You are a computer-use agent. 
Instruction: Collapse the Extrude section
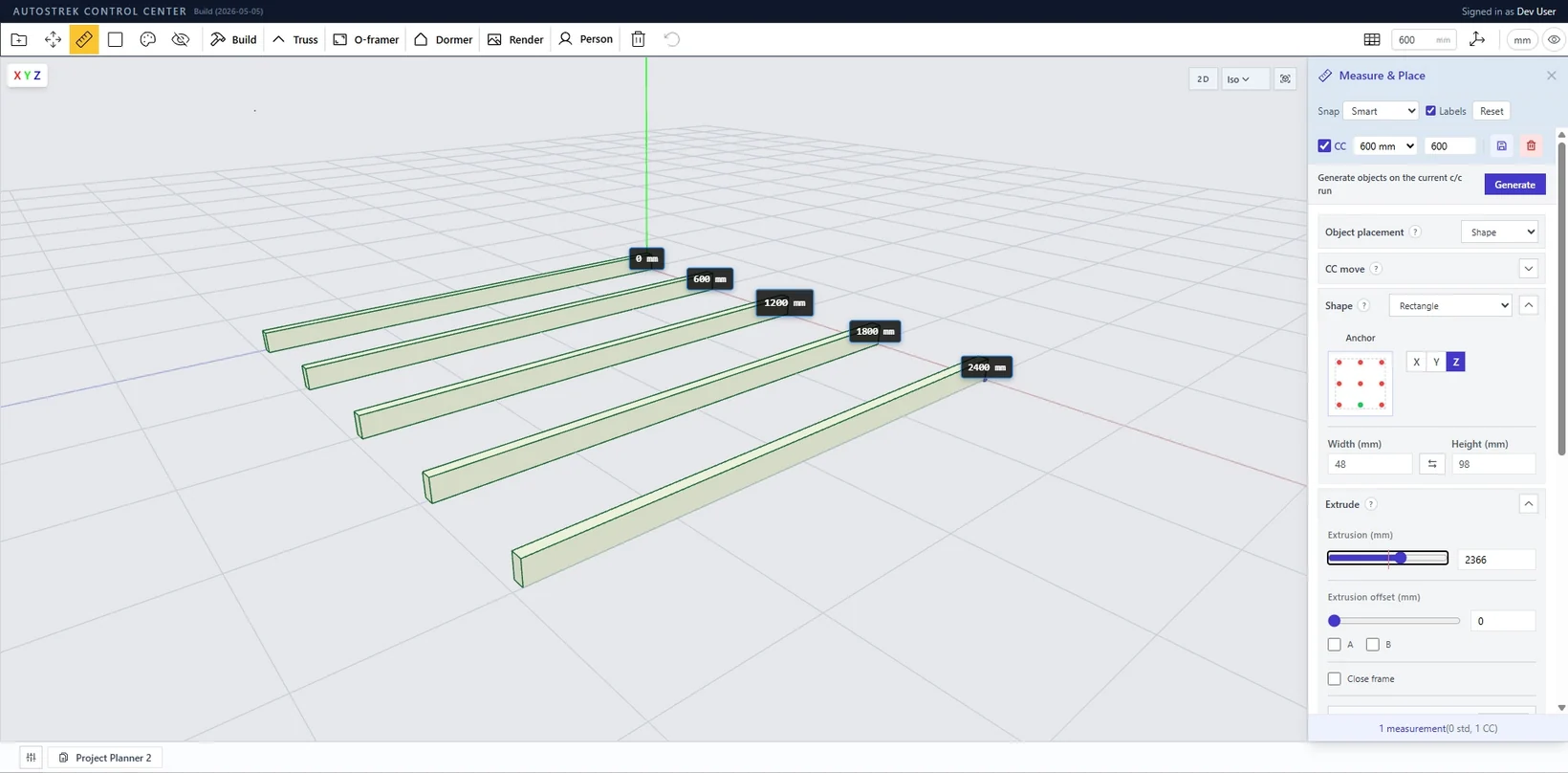pyautogui.click(x=1528, y=504)
